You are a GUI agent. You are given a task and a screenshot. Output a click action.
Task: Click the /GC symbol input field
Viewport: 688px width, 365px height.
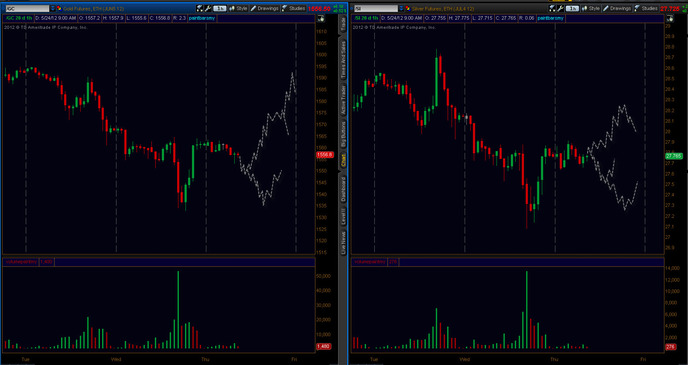(x=27, y=8)
